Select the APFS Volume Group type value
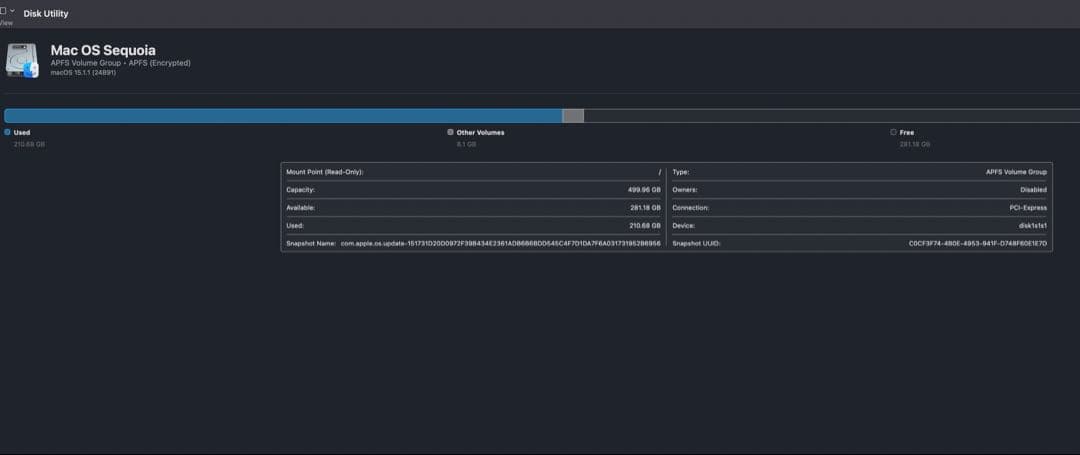Screen dimensions: 1080x455 pos(1016,172)
